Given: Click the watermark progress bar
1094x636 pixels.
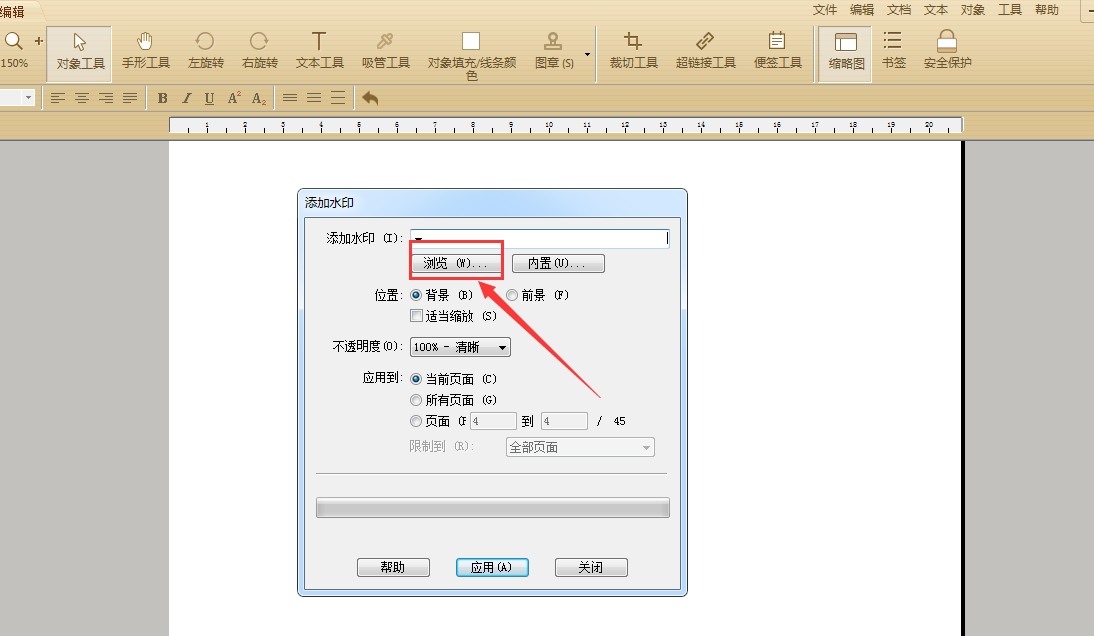Looking at the screenshot, I should click(x=493, y=508).
